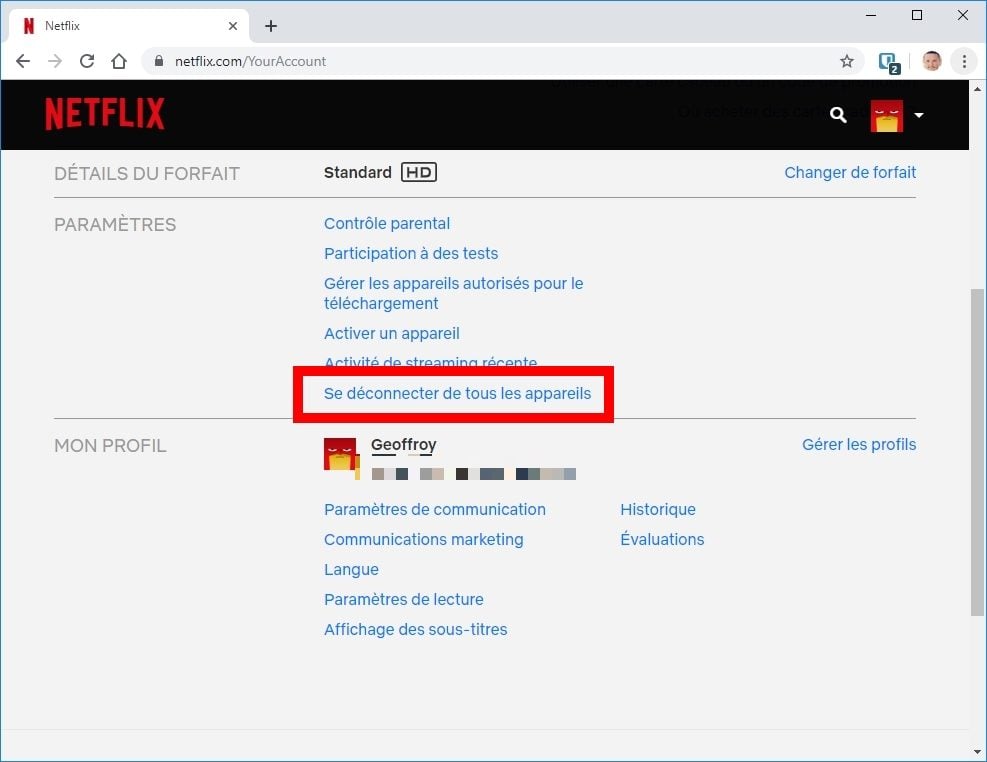The image size is (987, 762).
Task: Open Langue settings link
Action: [351, 569]
